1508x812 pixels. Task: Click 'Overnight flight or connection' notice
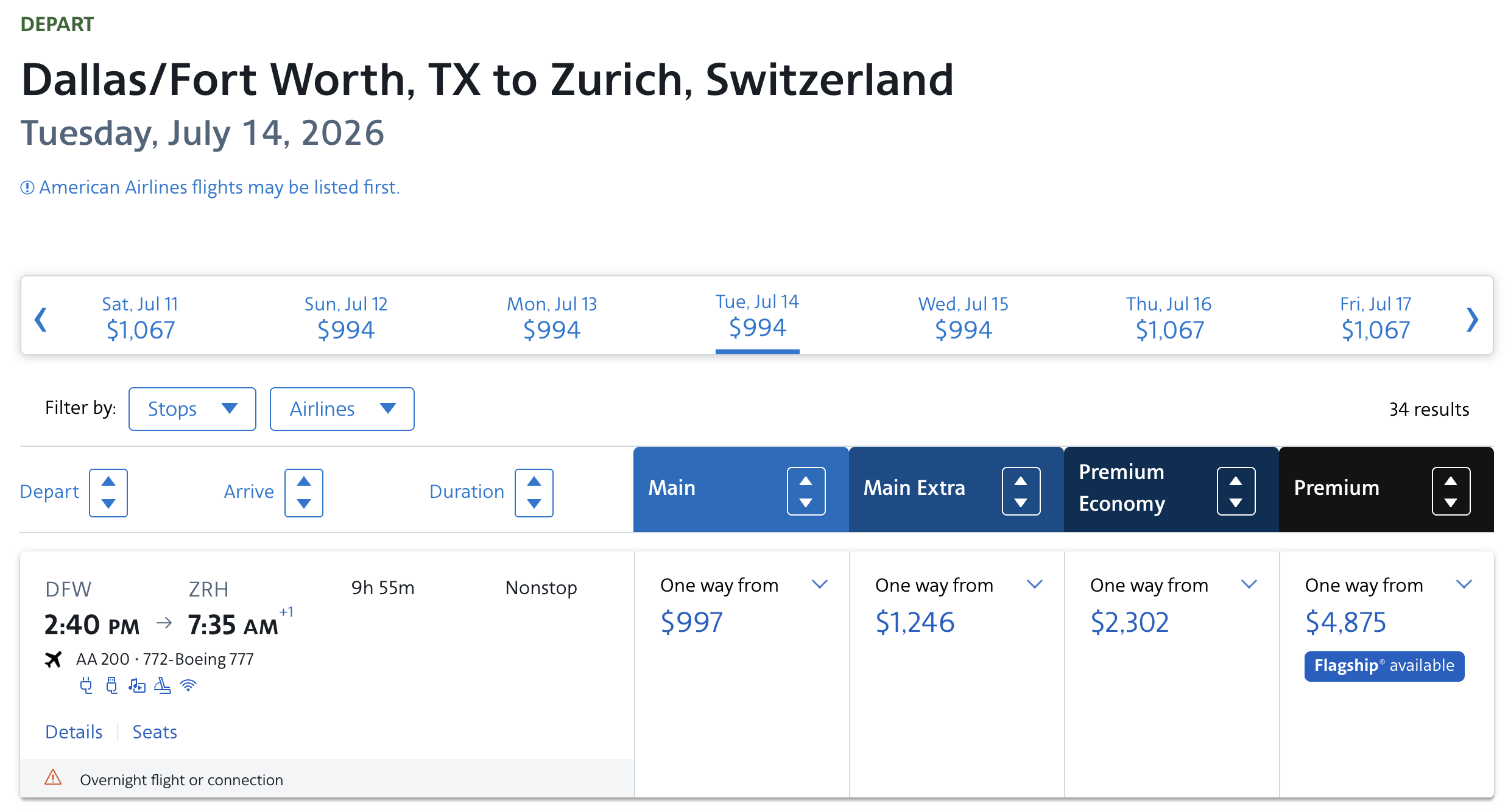[181, 780]
